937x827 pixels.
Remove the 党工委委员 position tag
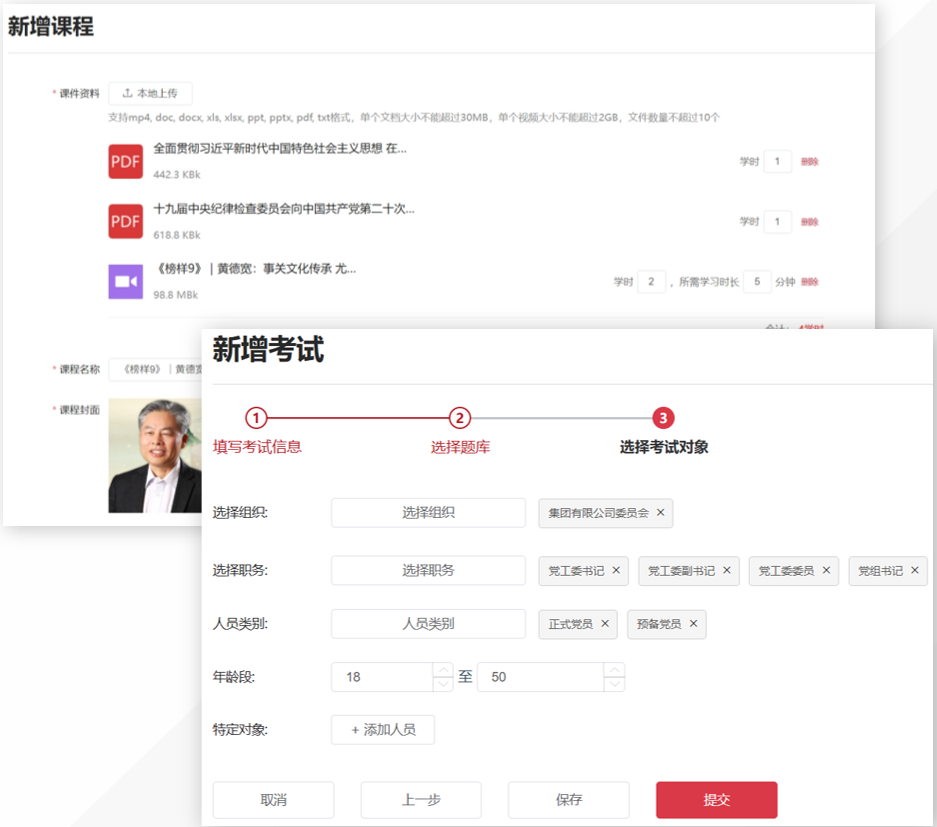(826, 571)
